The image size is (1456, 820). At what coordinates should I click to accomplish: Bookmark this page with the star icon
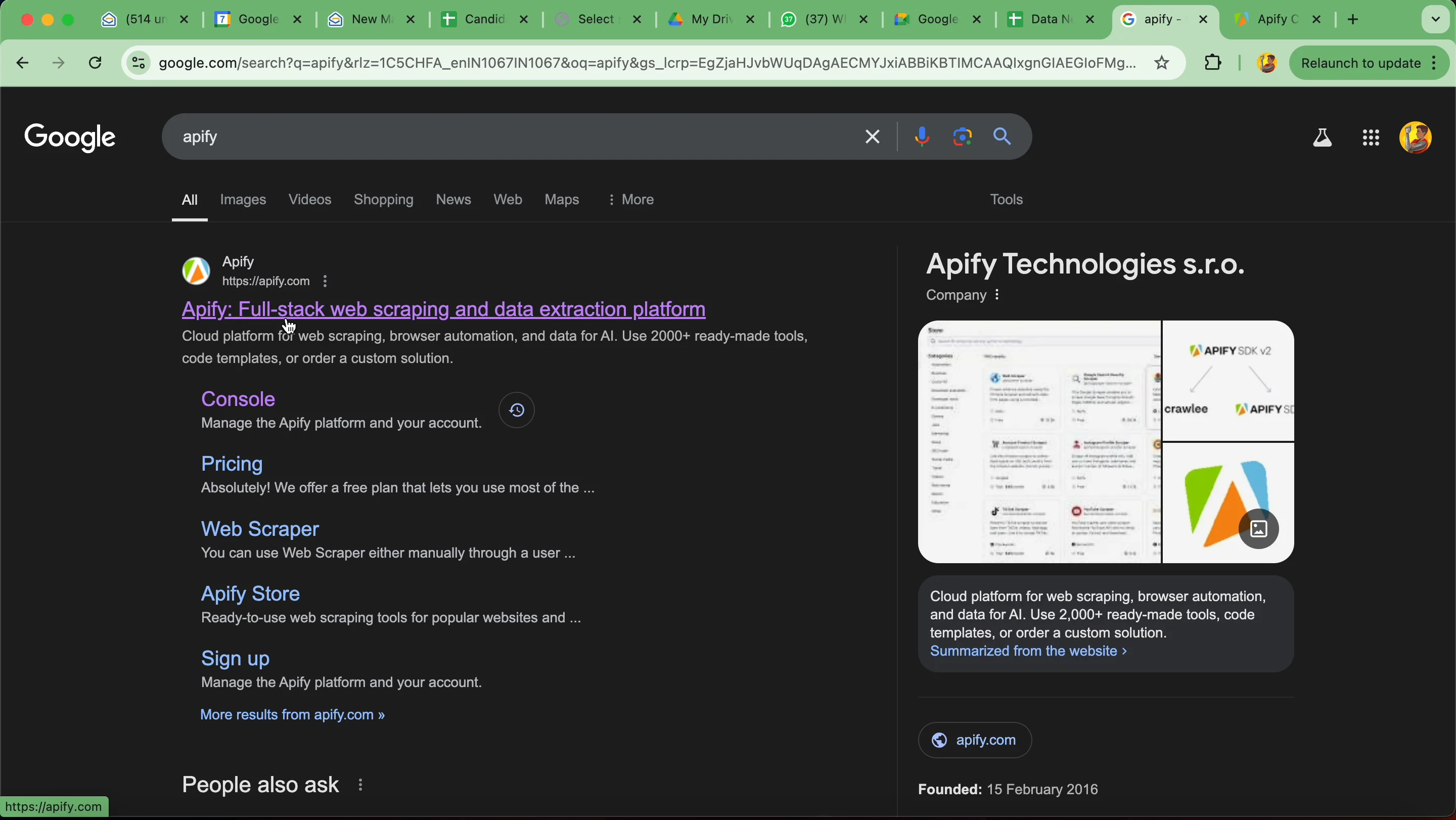[1162, 63]
